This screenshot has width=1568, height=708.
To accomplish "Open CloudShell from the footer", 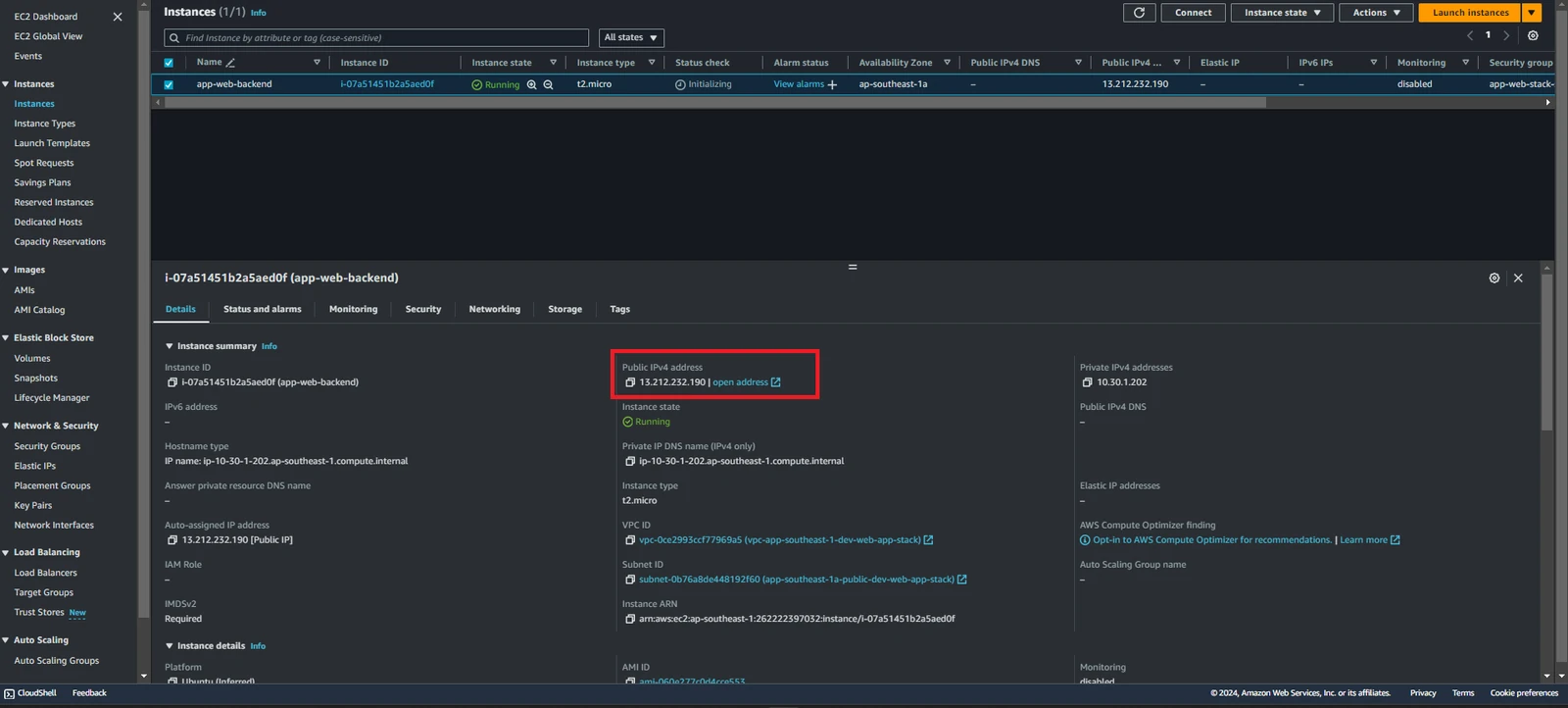I will (x=30, y=693).
